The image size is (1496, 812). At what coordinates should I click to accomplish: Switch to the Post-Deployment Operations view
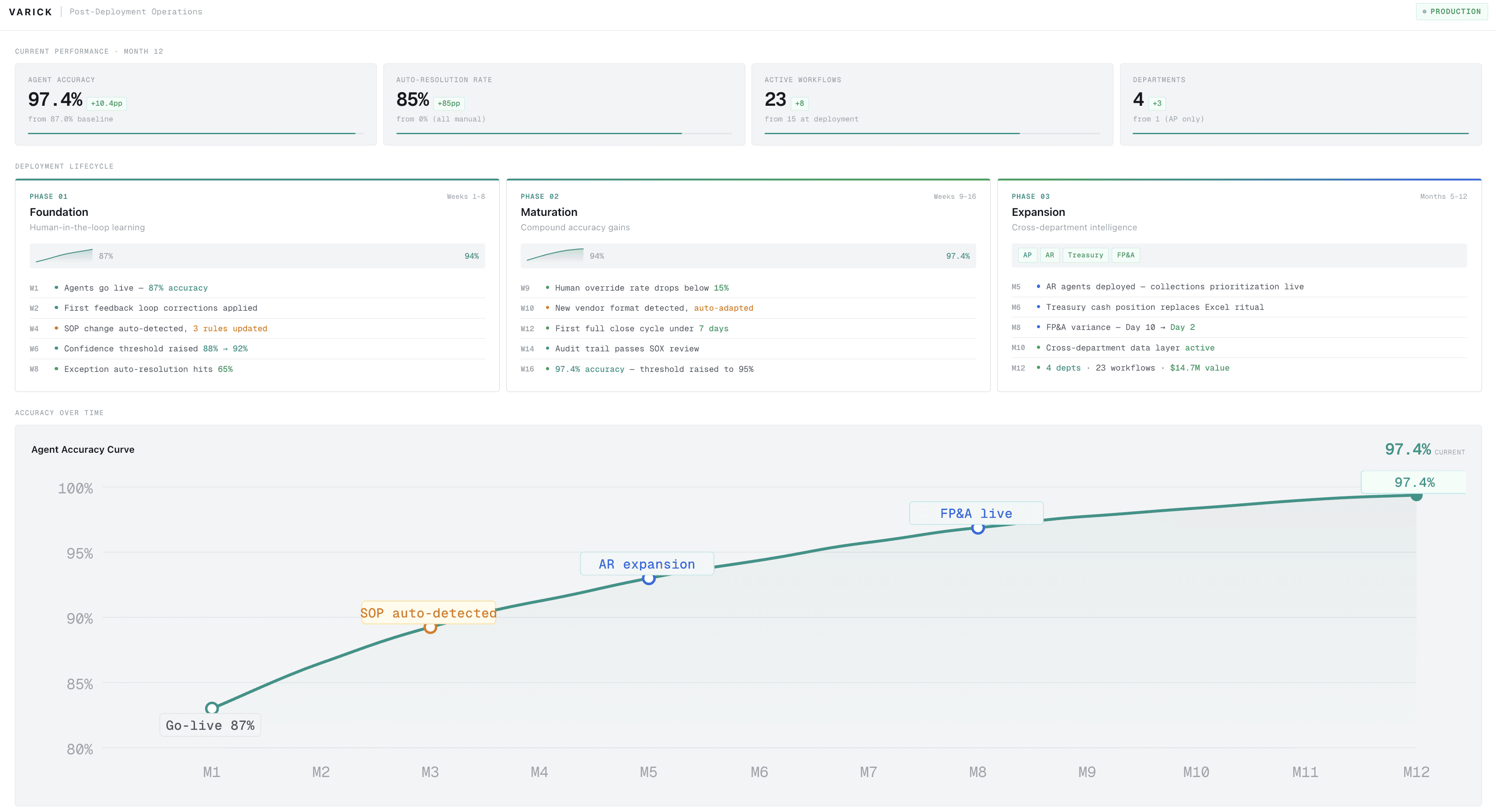(136, 12)
